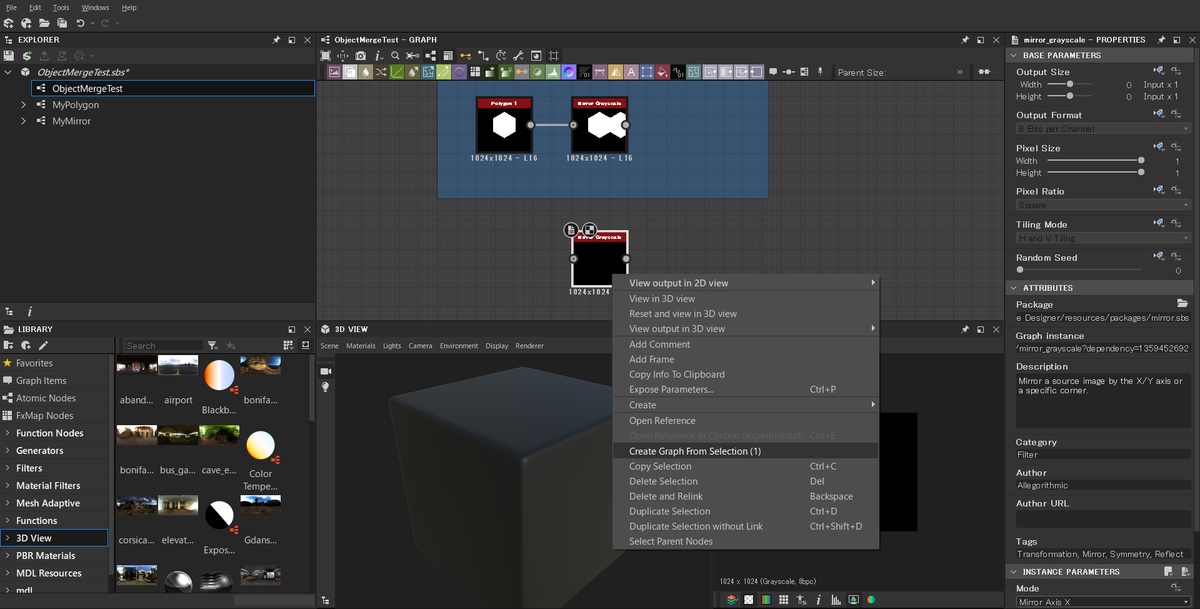Select the Polygon 1 node
This screenshot has width=1200, height=609.
504,125
